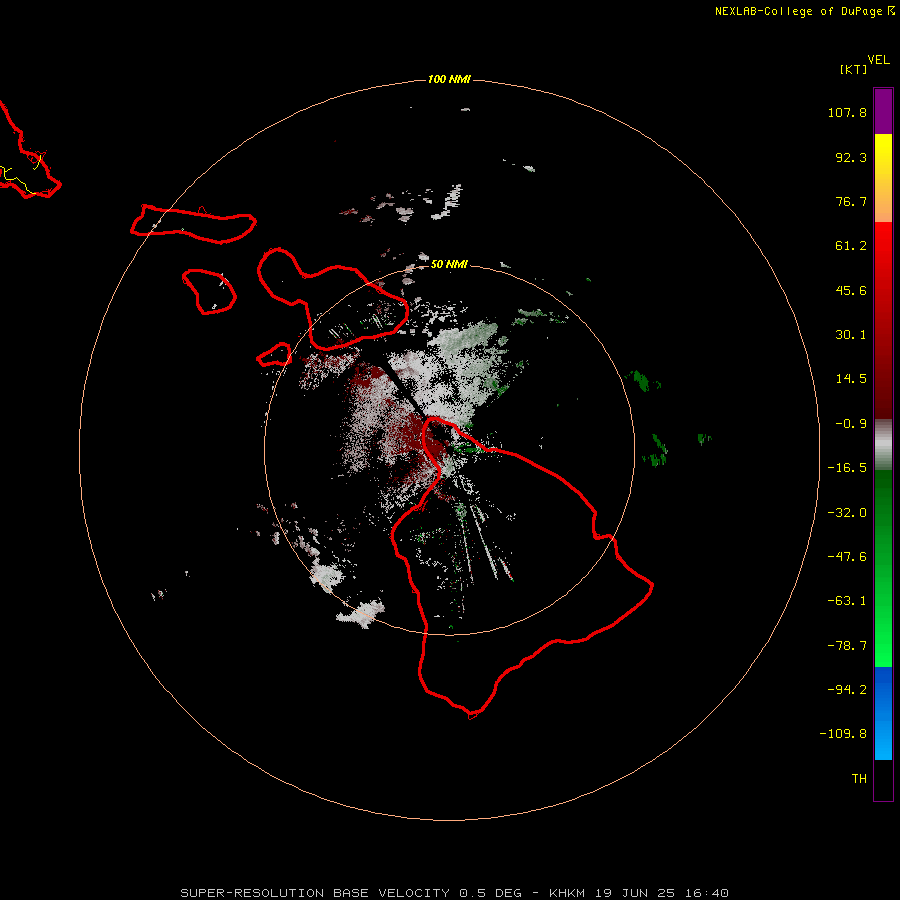
Task: Click the 45.6 legend value
Action: point(851,290)
